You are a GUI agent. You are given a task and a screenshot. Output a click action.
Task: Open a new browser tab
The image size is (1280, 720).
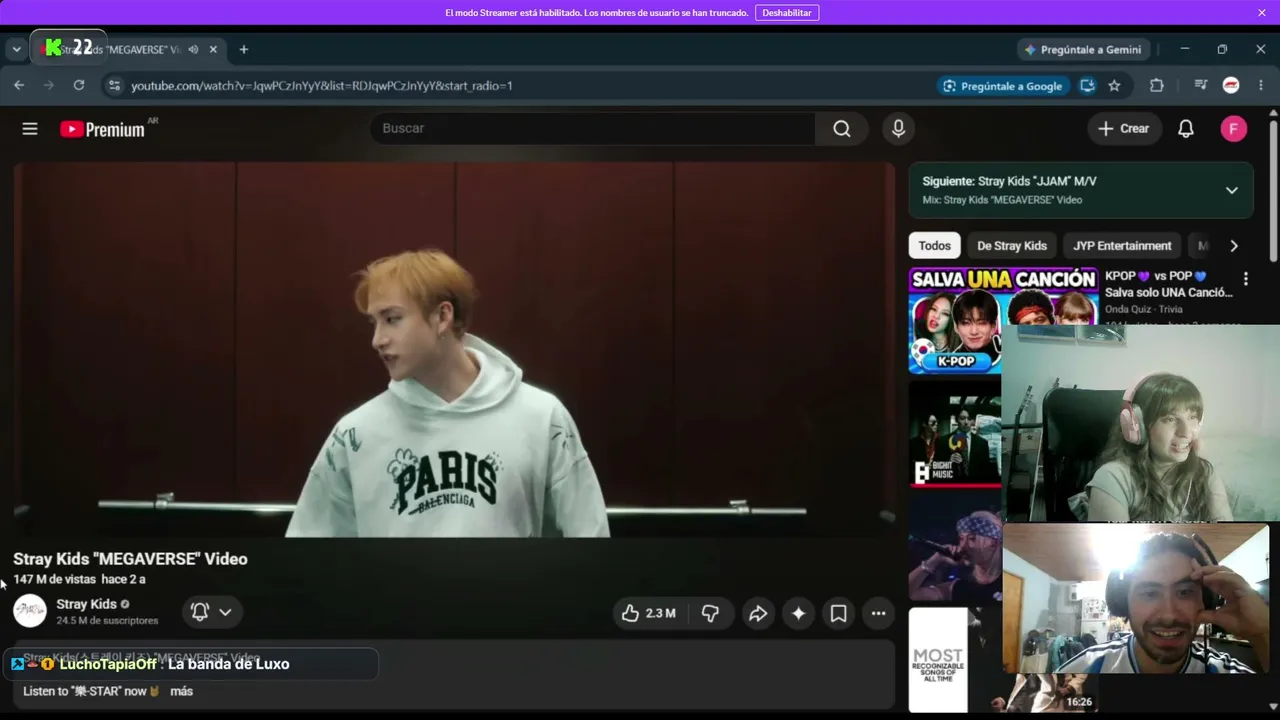click(x=243, y=49)
